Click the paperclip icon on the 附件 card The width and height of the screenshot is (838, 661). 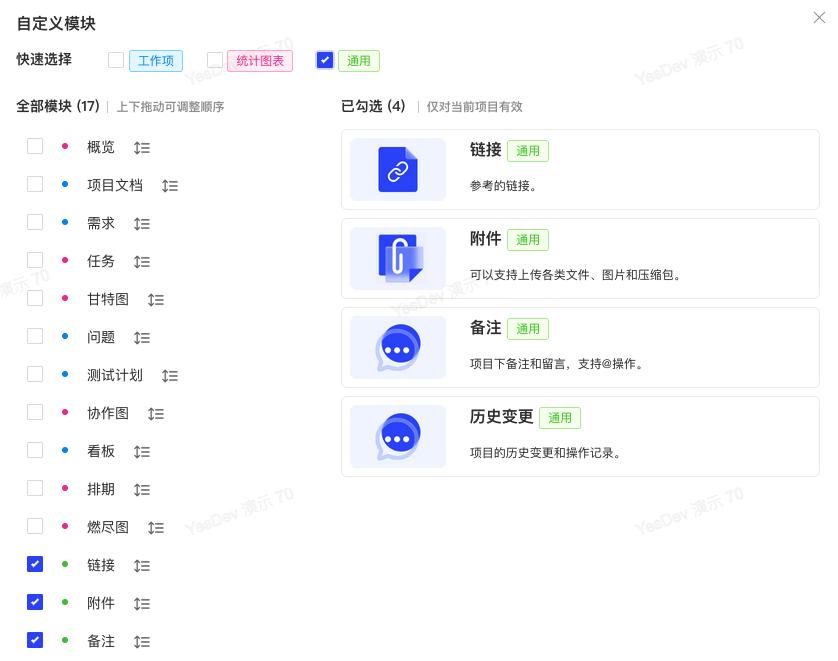tap(397, 258)
